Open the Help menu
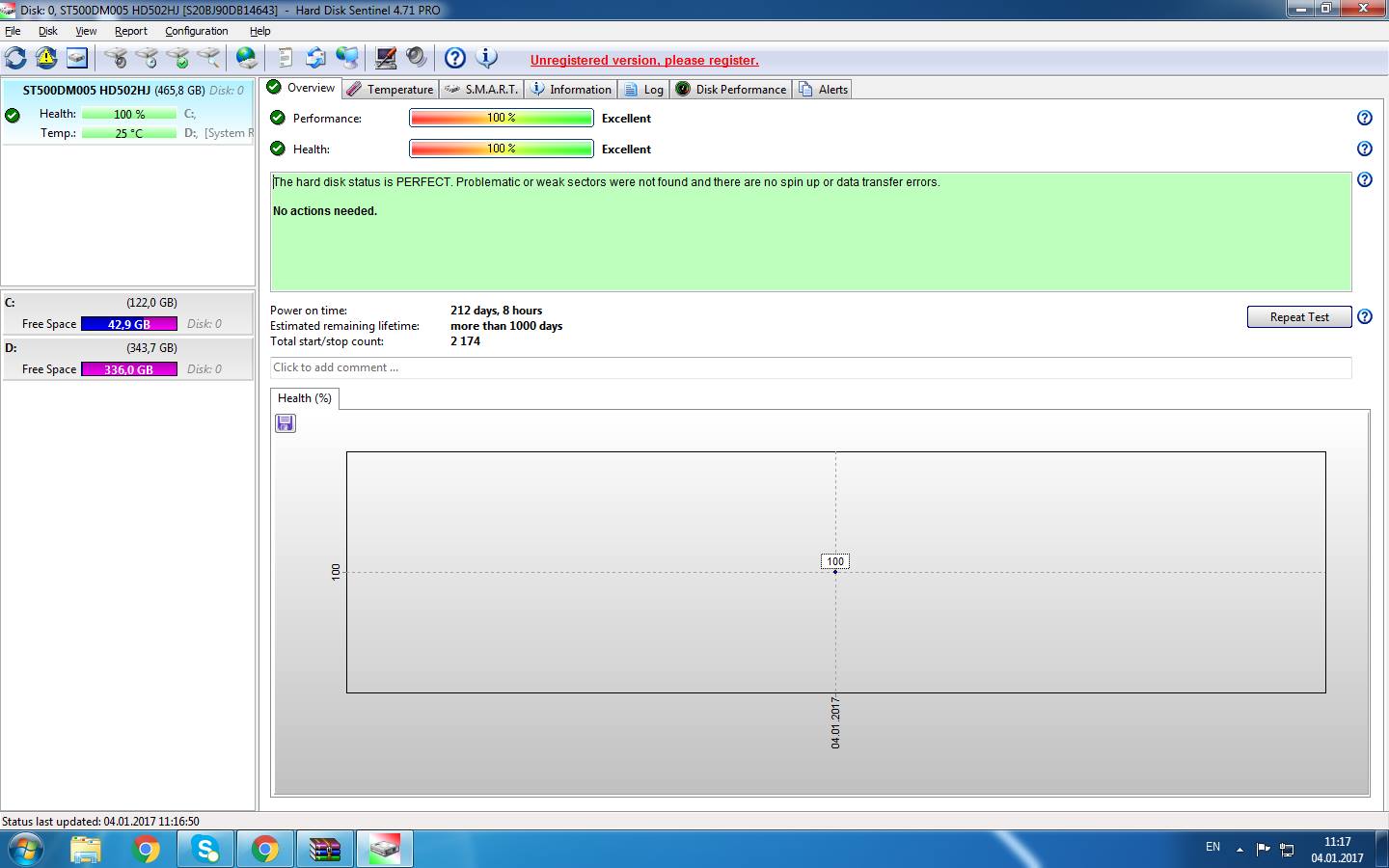Viewport: 1389px width, 868px height. [x=260, y=31]
